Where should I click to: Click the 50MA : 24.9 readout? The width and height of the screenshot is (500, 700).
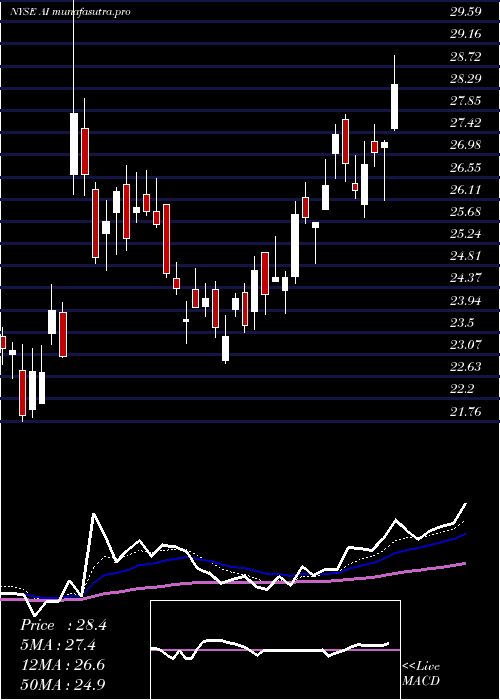[63, 684]
